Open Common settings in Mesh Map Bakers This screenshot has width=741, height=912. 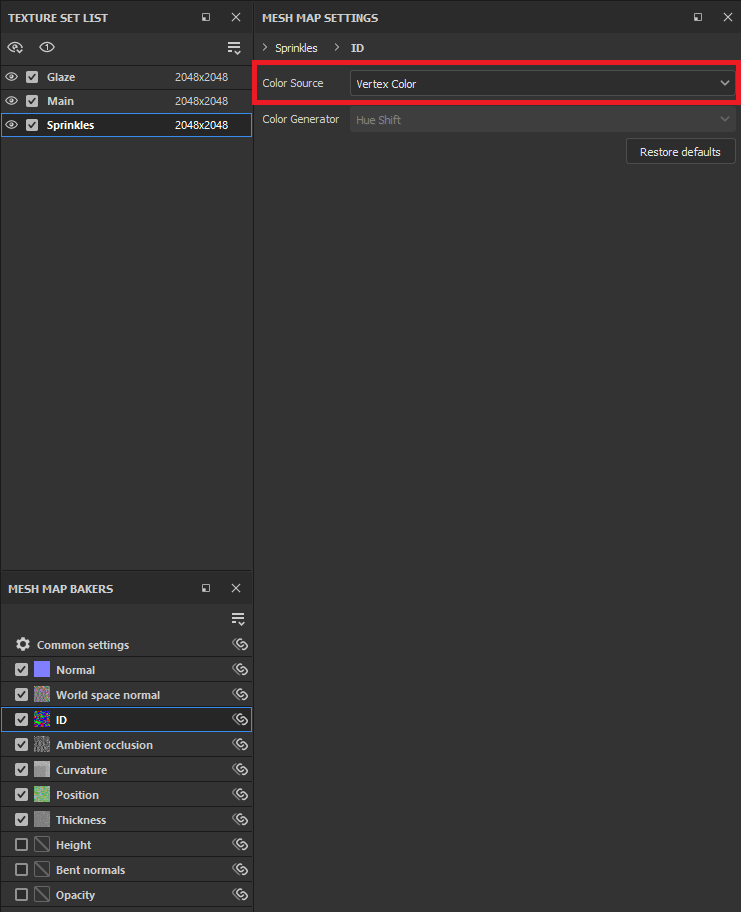click(x=82, y=645)
